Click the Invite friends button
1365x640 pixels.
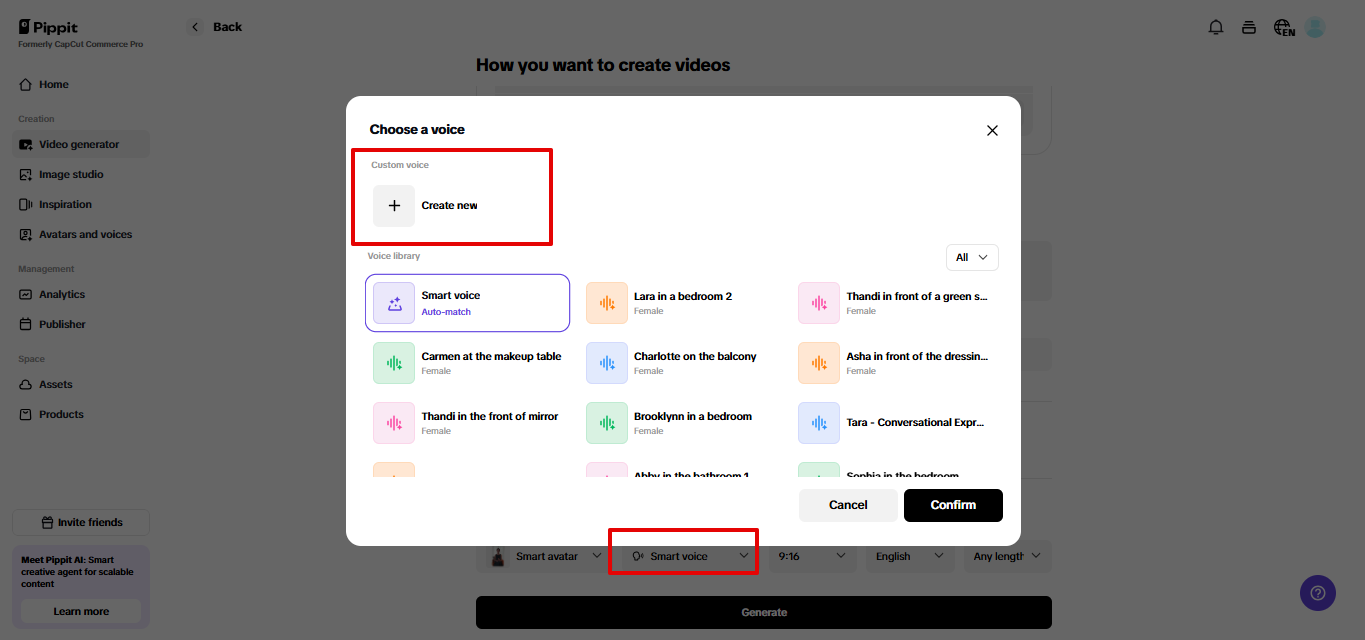tap(81, 522)
